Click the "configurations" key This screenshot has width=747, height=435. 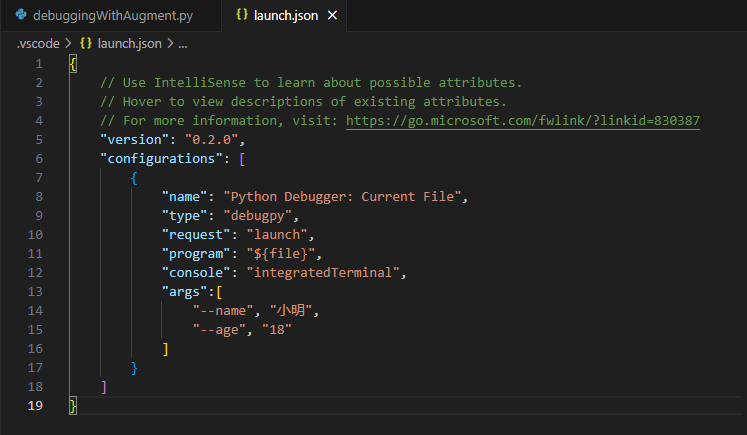pyautogui.click(x=162, y=159)
